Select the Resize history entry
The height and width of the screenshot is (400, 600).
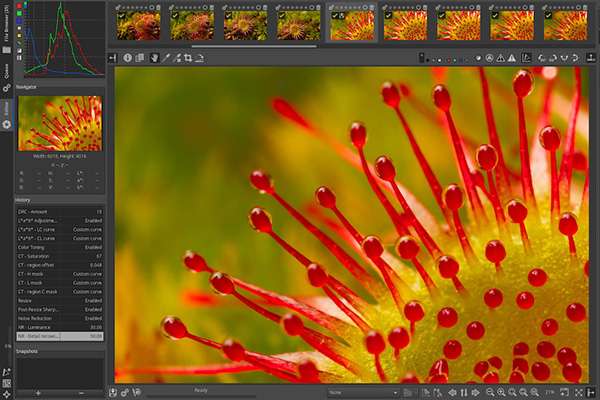point(60,300)
